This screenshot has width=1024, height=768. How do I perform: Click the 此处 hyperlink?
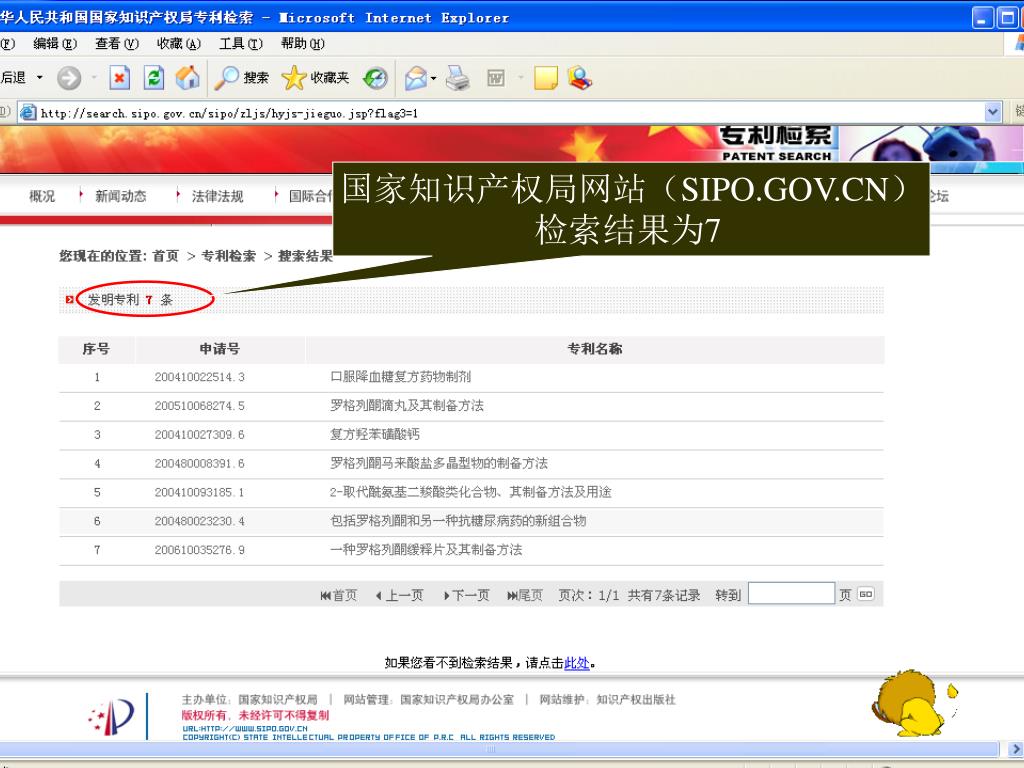[x=577, y=663]
